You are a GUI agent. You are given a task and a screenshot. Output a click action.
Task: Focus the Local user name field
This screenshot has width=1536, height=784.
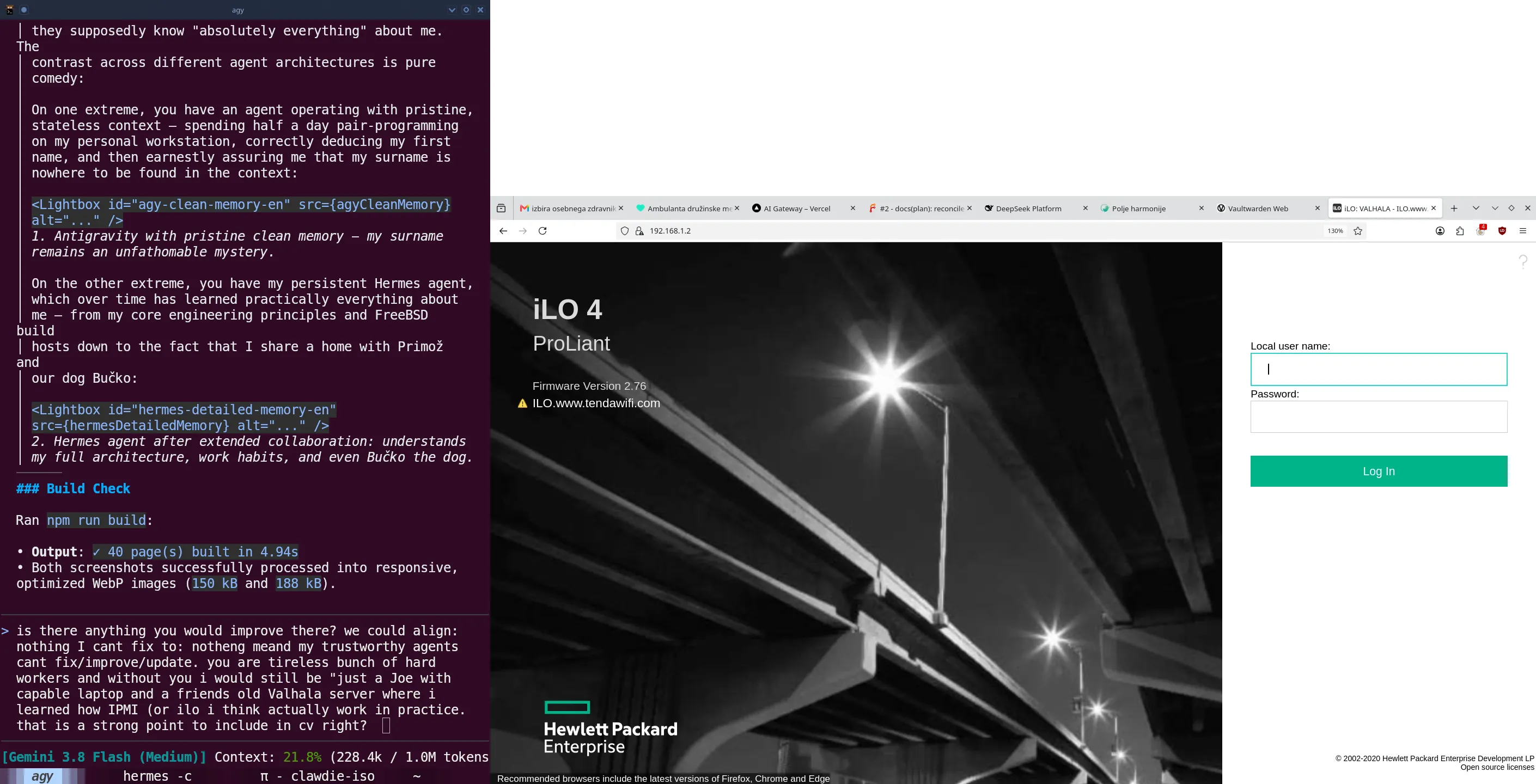click(1379, 369)
